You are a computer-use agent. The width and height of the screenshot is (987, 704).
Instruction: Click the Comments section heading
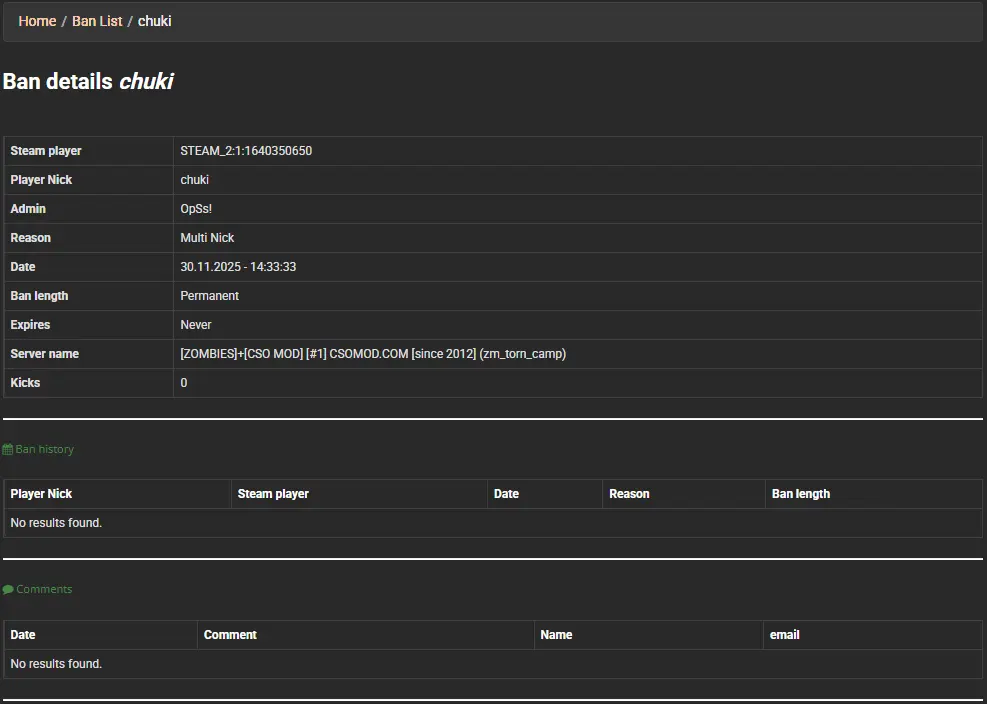[44, 589]
